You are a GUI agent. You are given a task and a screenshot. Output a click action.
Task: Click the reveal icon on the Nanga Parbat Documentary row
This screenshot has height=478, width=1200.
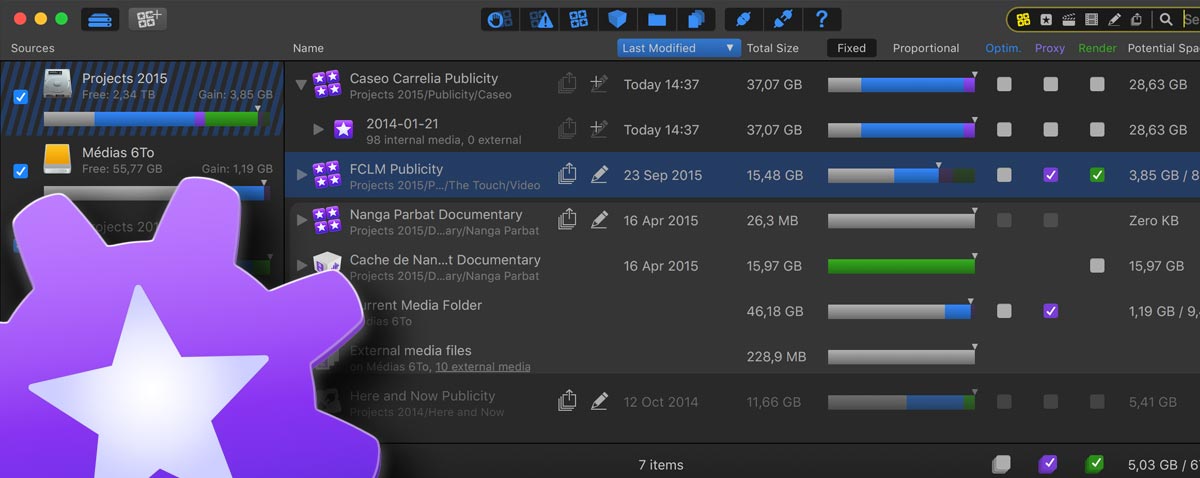[567, 219]
